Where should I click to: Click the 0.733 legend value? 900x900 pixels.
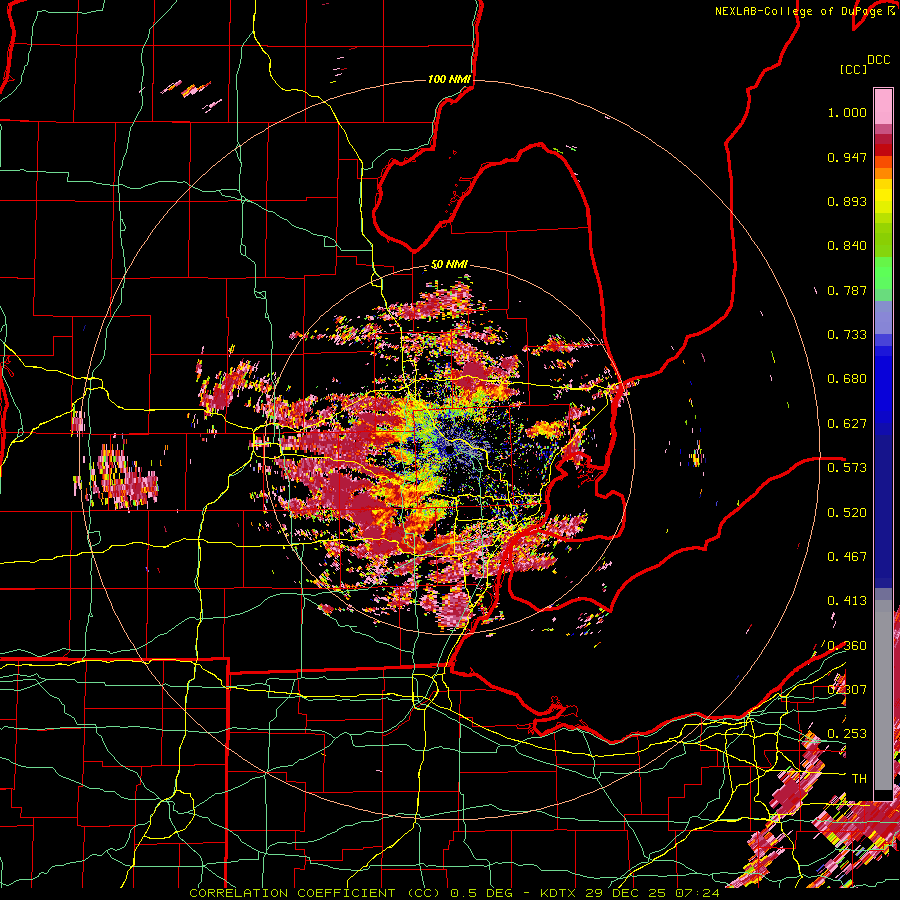[847, 335]
